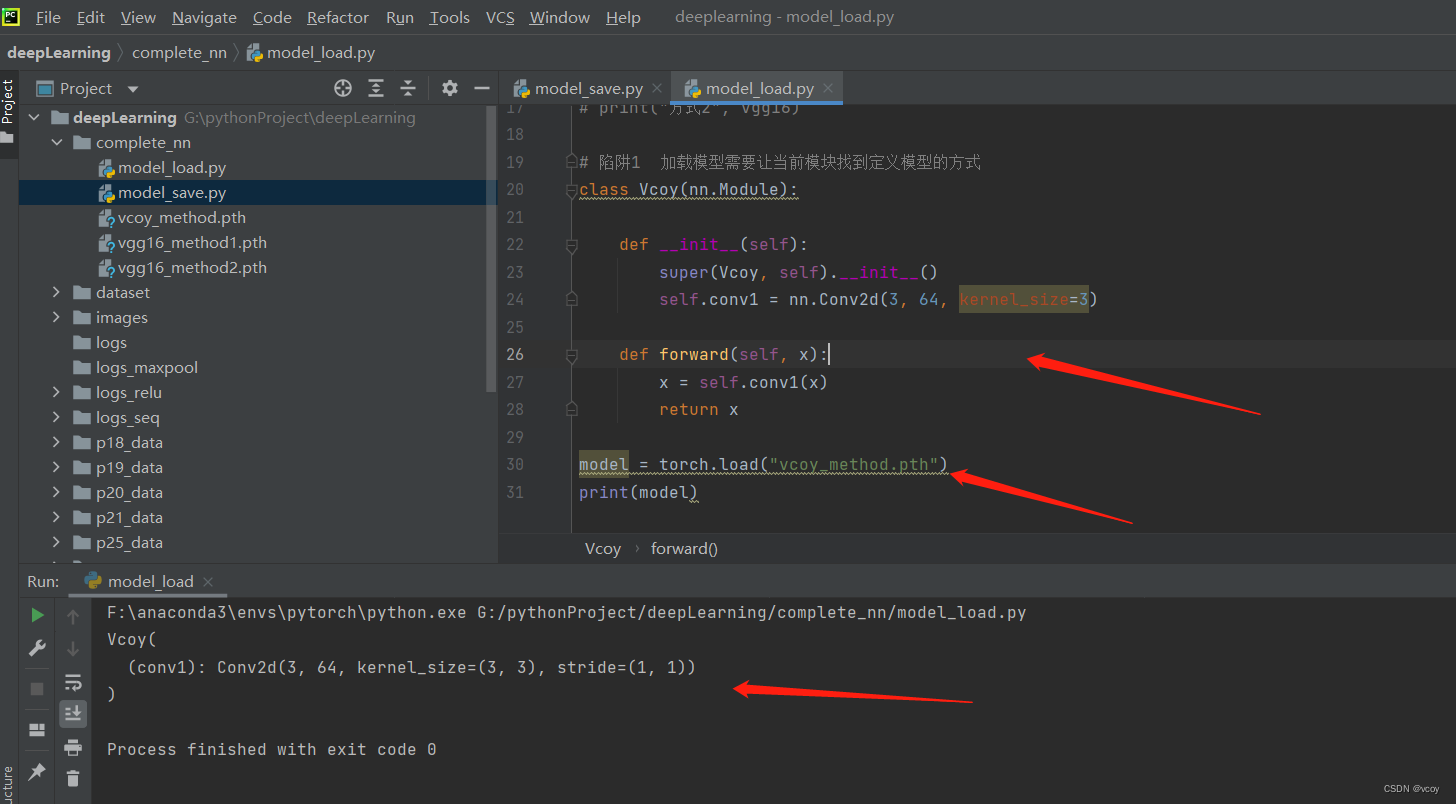Viewport: 1456px width, 804px height.
Task: Open the Window menu
Action: coord(560,17)
